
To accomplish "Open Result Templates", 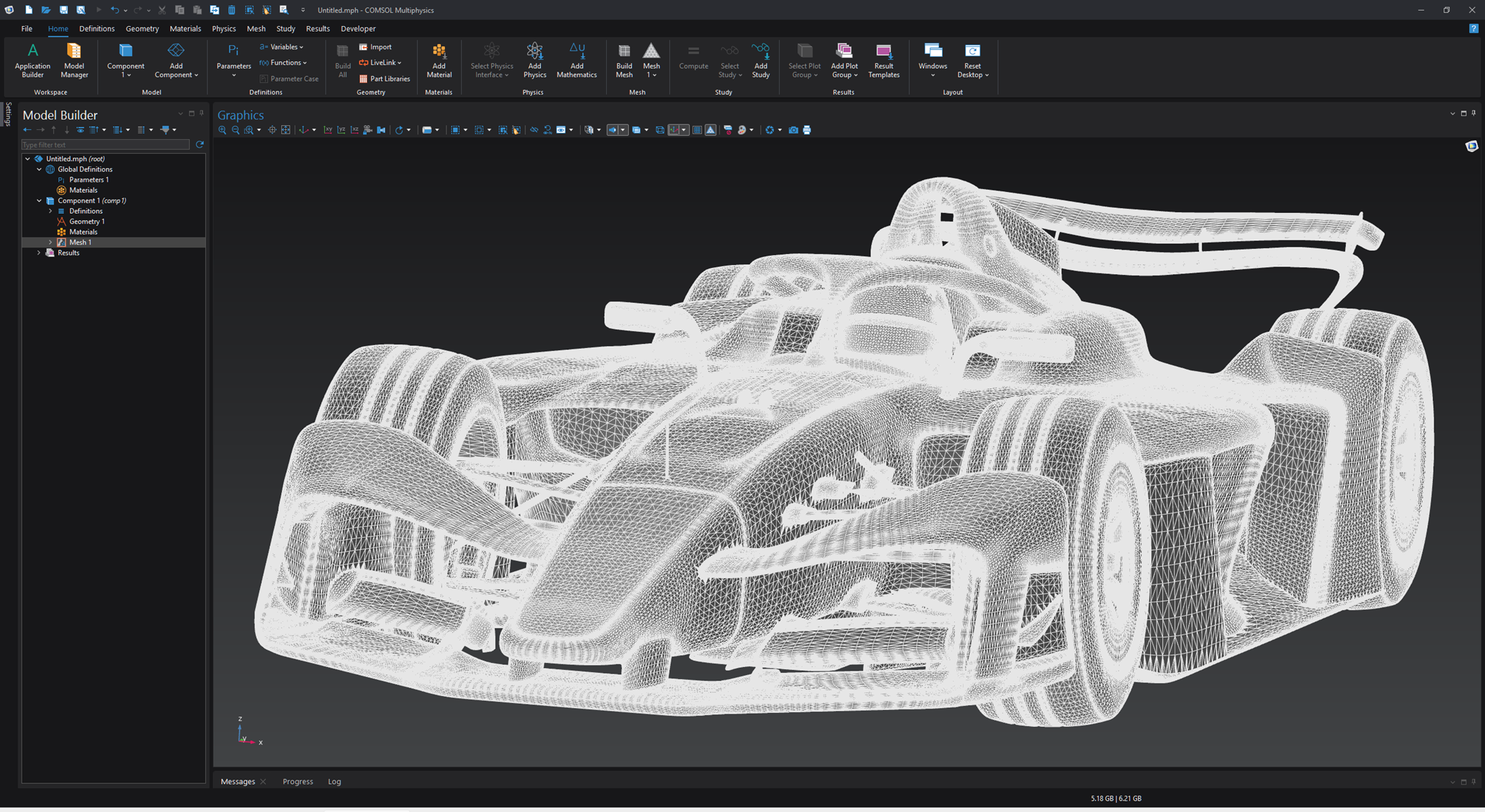I will pyautogui.click(x=884, y=60).
